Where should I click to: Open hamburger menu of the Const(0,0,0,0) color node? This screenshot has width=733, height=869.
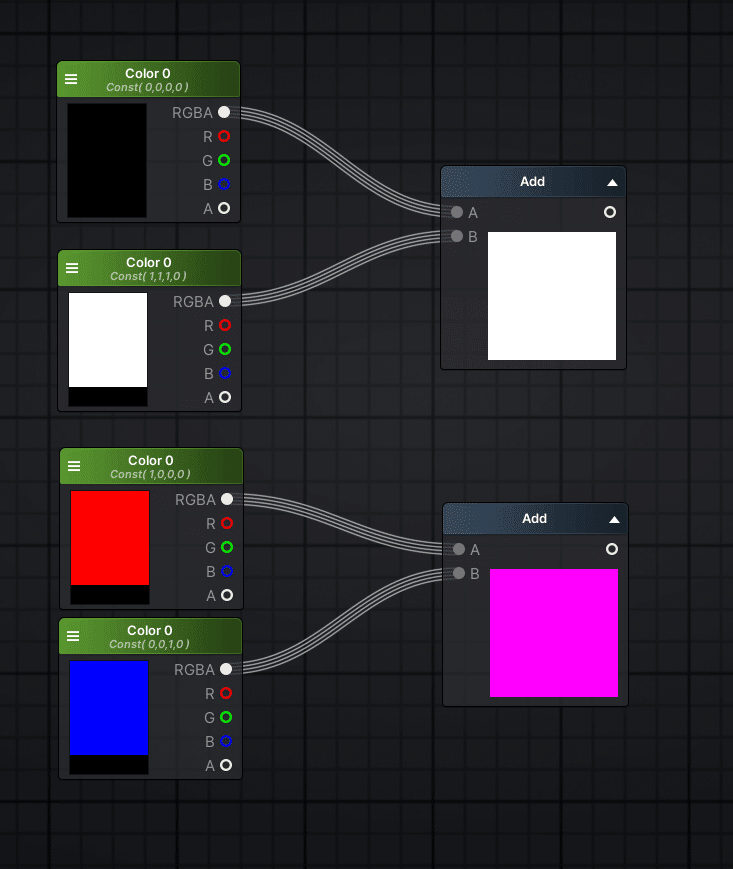(71, 79)
